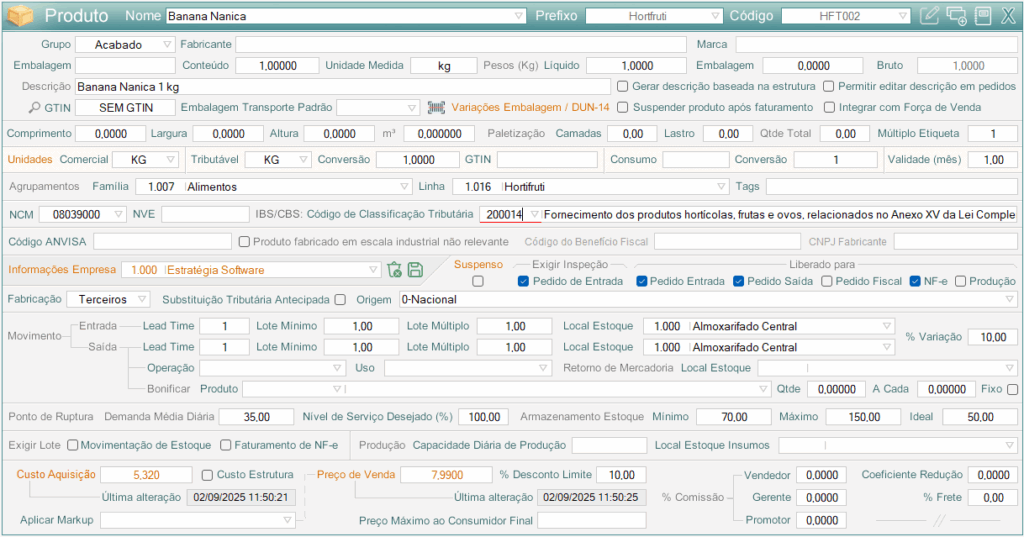Check Integrar com Força de Venda

[829, 108]
